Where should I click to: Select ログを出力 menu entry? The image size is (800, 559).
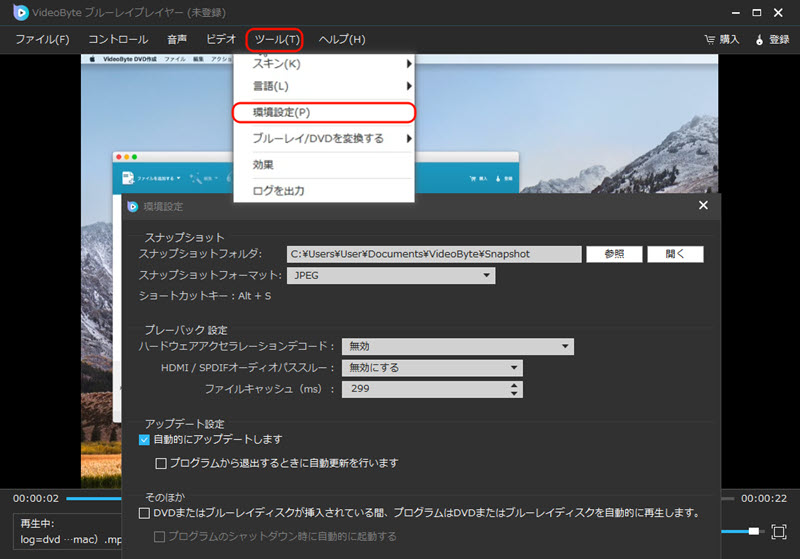324,191
